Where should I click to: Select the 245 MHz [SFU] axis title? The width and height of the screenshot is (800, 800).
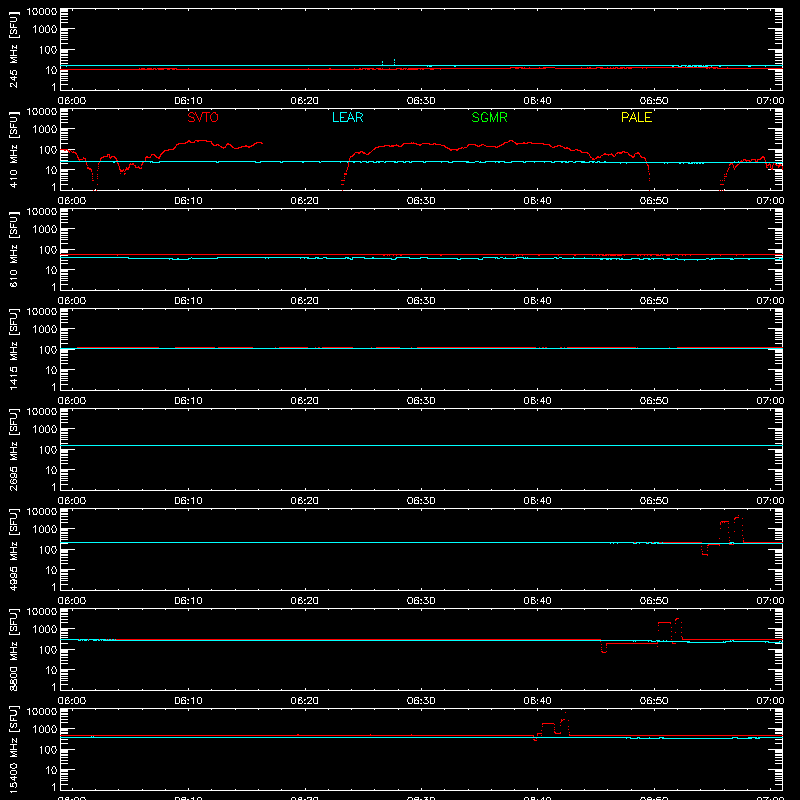13,49
